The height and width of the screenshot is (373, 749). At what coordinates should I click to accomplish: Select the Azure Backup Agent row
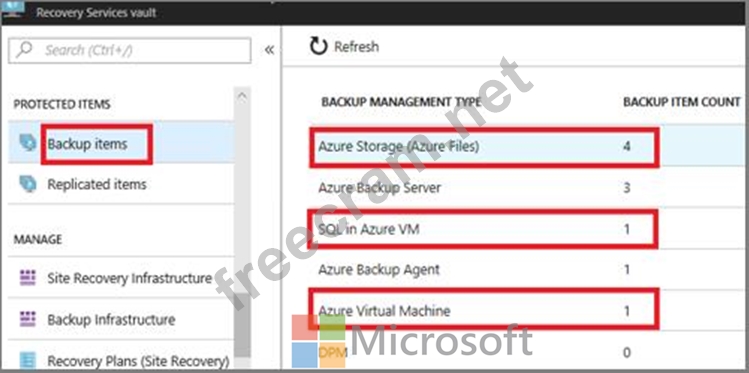click(x=527, y=270)
